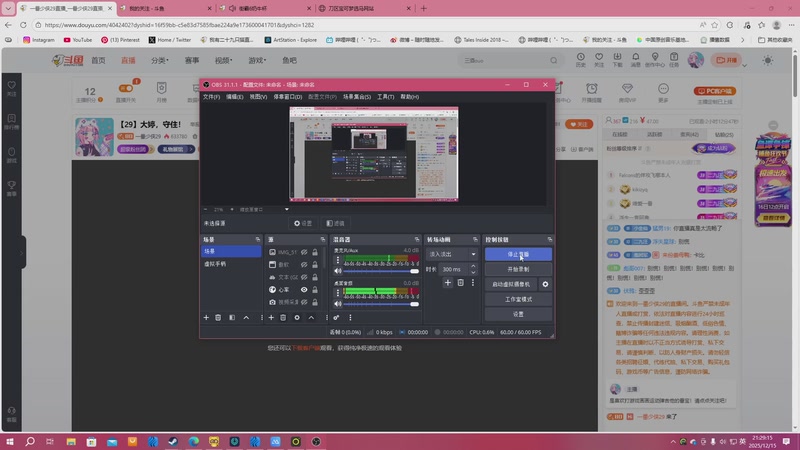Toggle lock on the 心率 source
The image size is (800, 450).
tap(315, 289)
